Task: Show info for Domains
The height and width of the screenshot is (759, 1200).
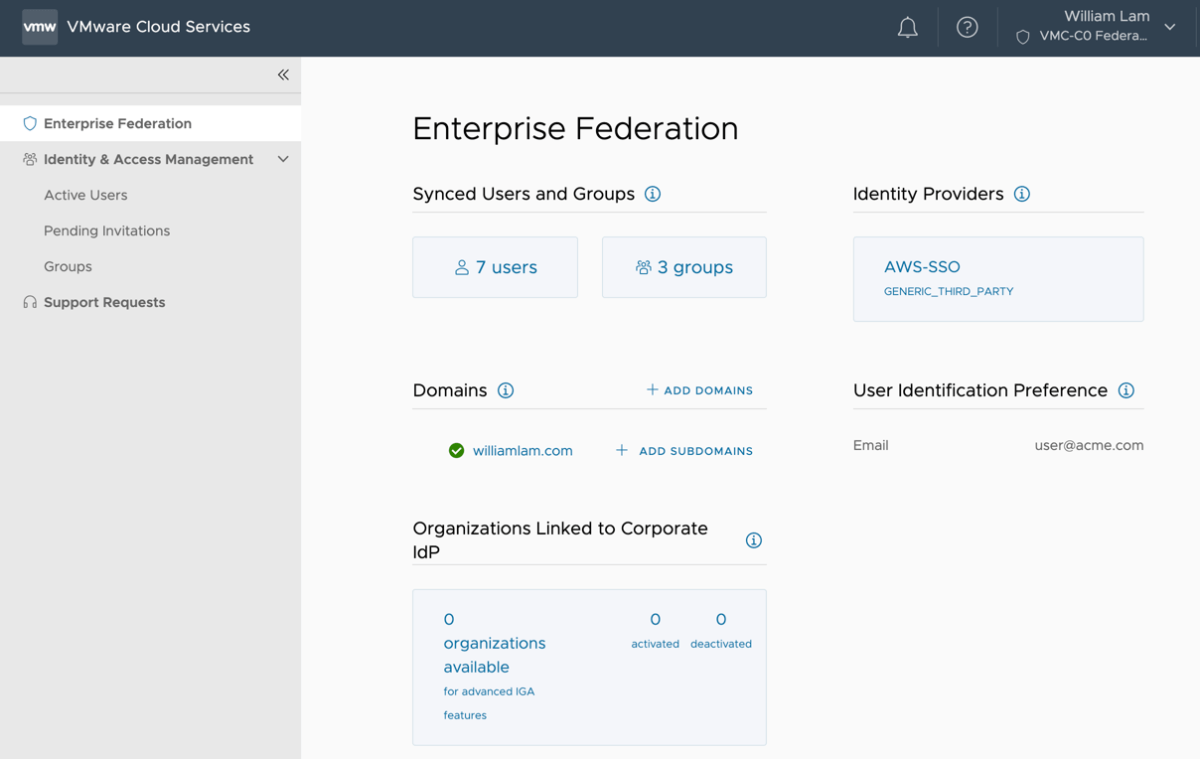Action: coord(506,390)
